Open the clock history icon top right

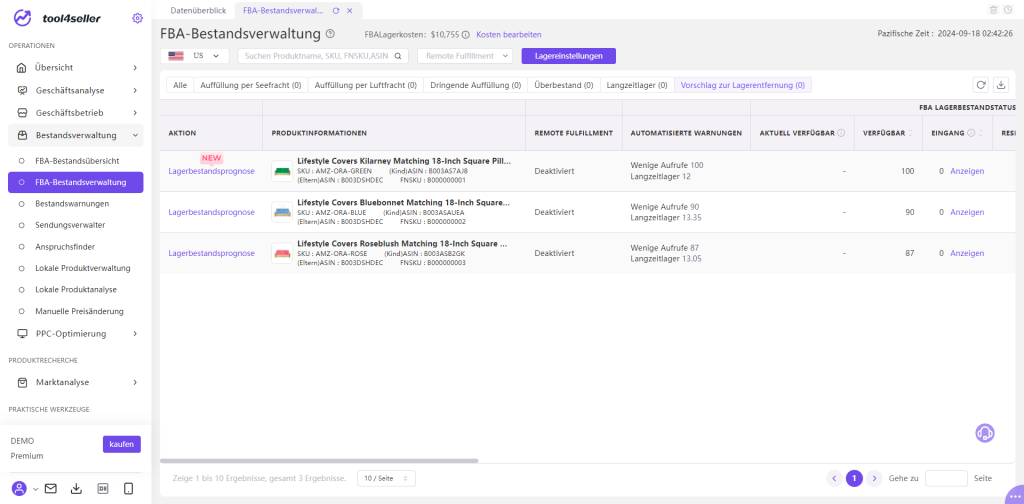click(x=1009, y=10)
